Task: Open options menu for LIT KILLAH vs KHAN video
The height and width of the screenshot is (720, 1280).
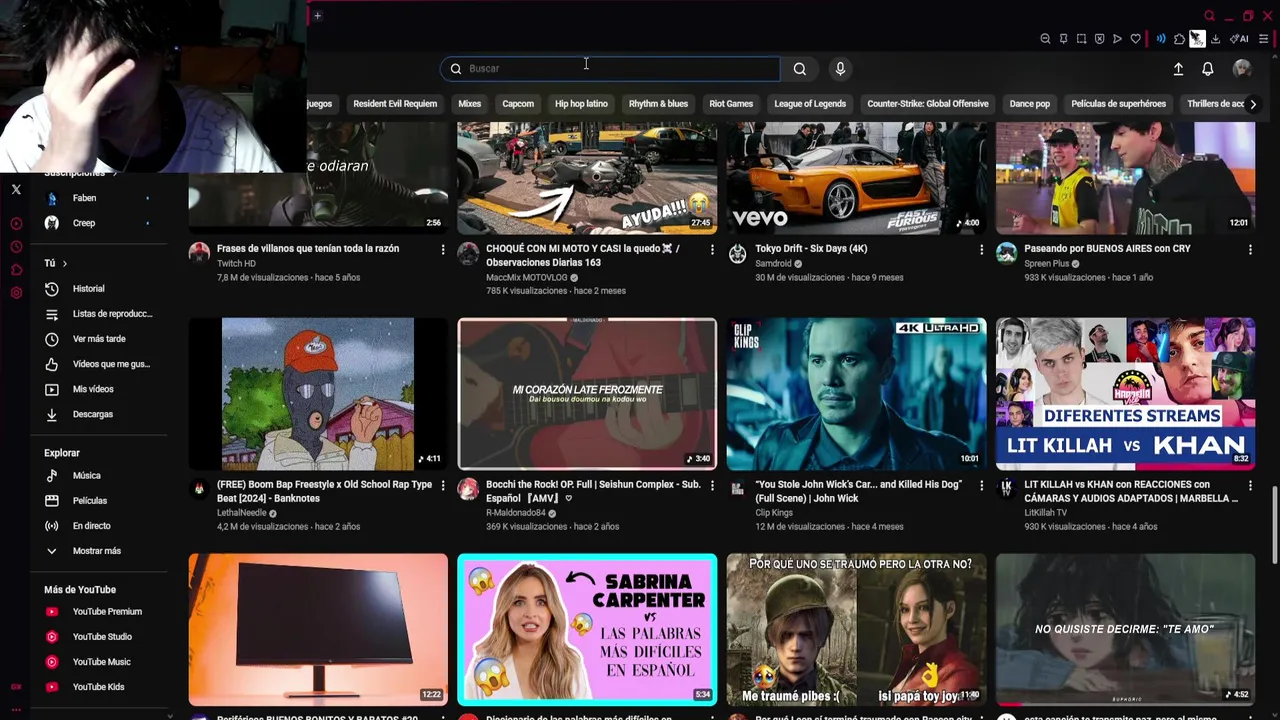Action: pyautogui.click(x=1250, y=485)
